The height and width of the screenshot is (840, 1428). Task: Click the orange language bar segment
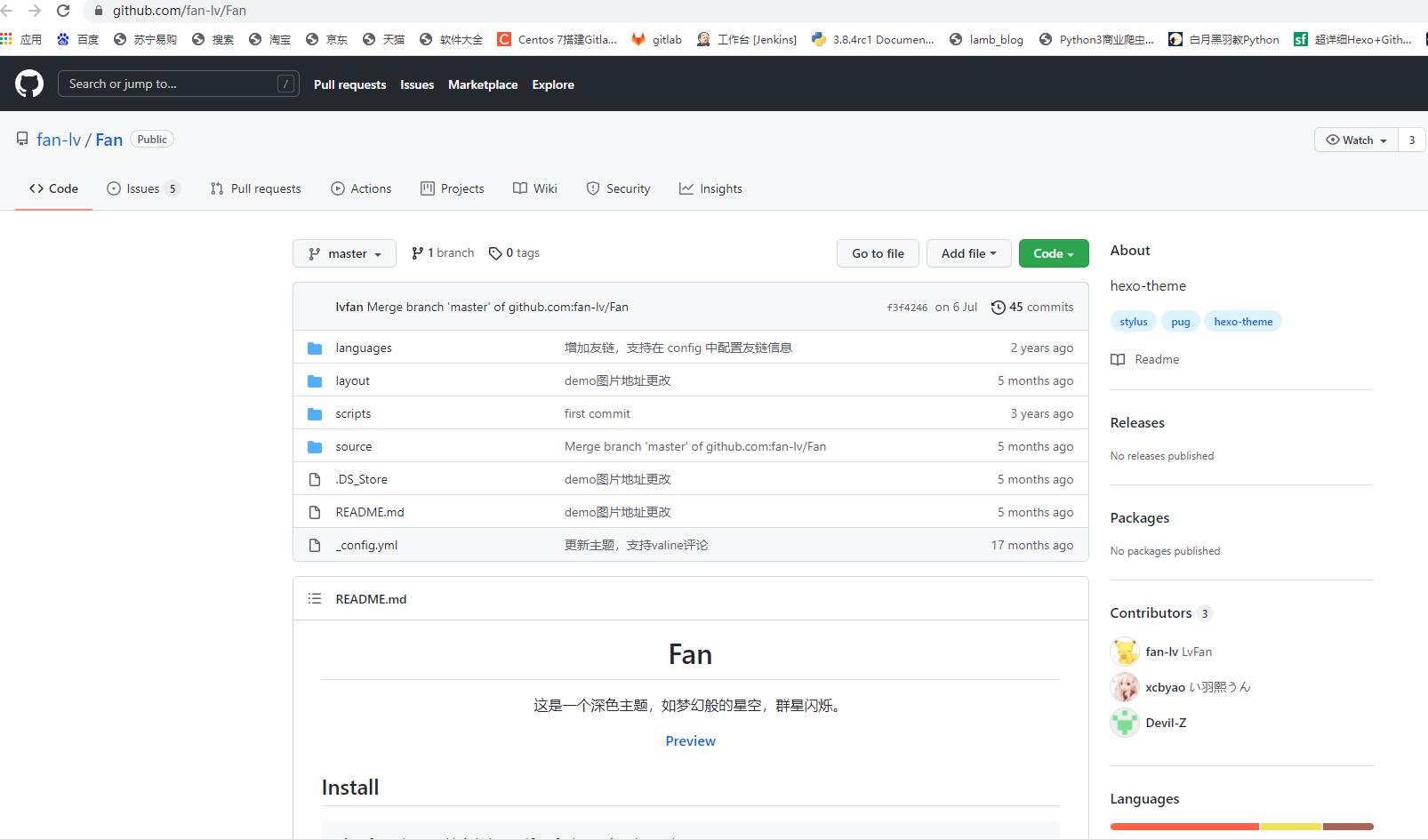coord(1184,827)
